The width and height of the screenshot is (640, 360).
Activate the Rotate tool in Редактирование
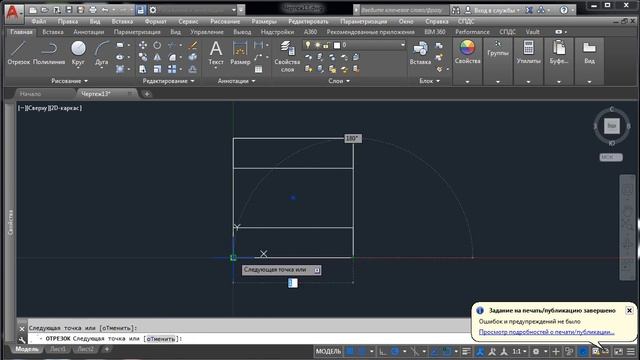[x=157, y=45]
